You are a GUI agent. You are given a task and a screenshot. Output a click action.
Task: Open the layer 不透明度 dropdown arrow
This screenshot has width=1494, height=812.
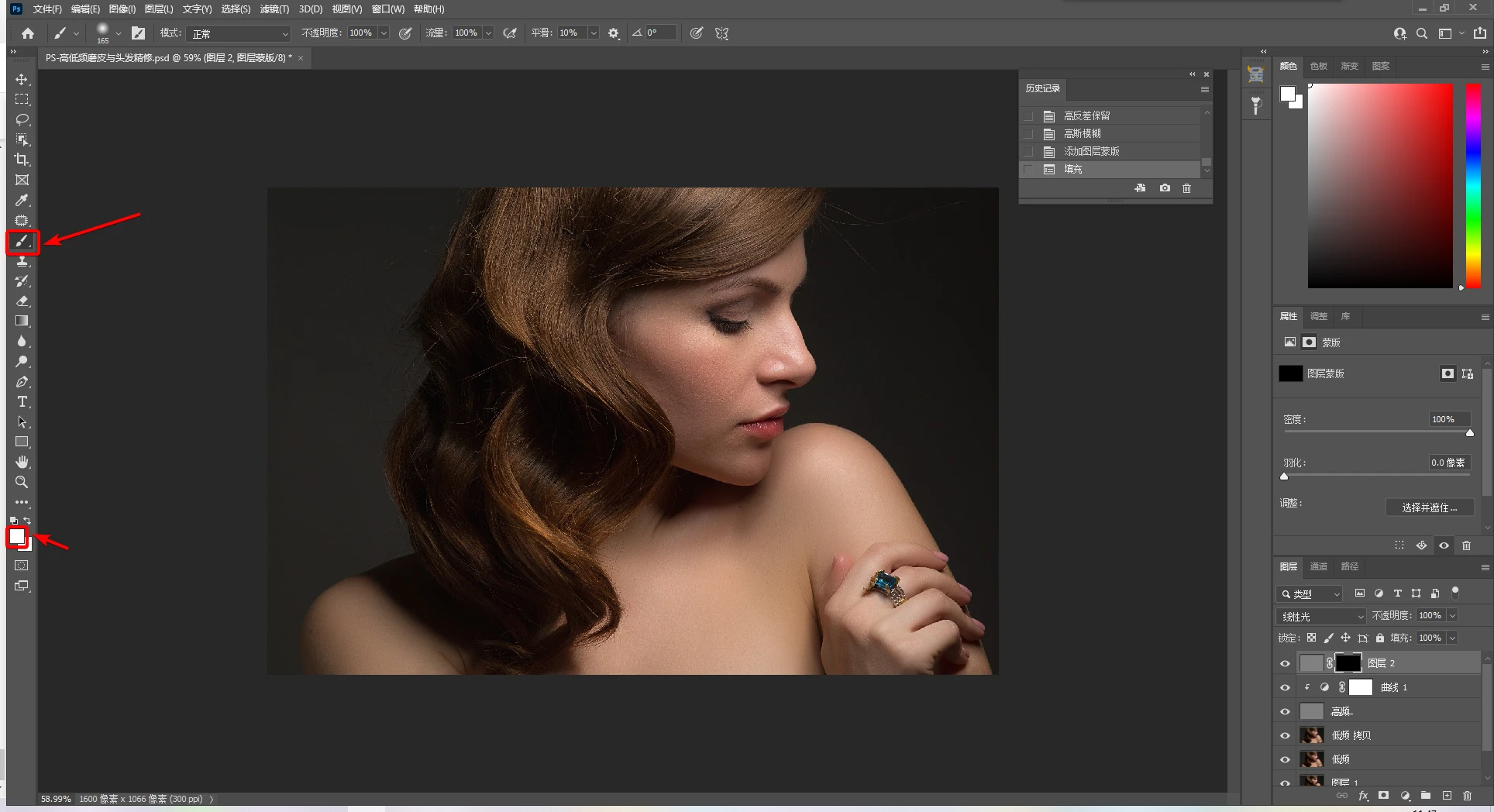click(1452, 615)
